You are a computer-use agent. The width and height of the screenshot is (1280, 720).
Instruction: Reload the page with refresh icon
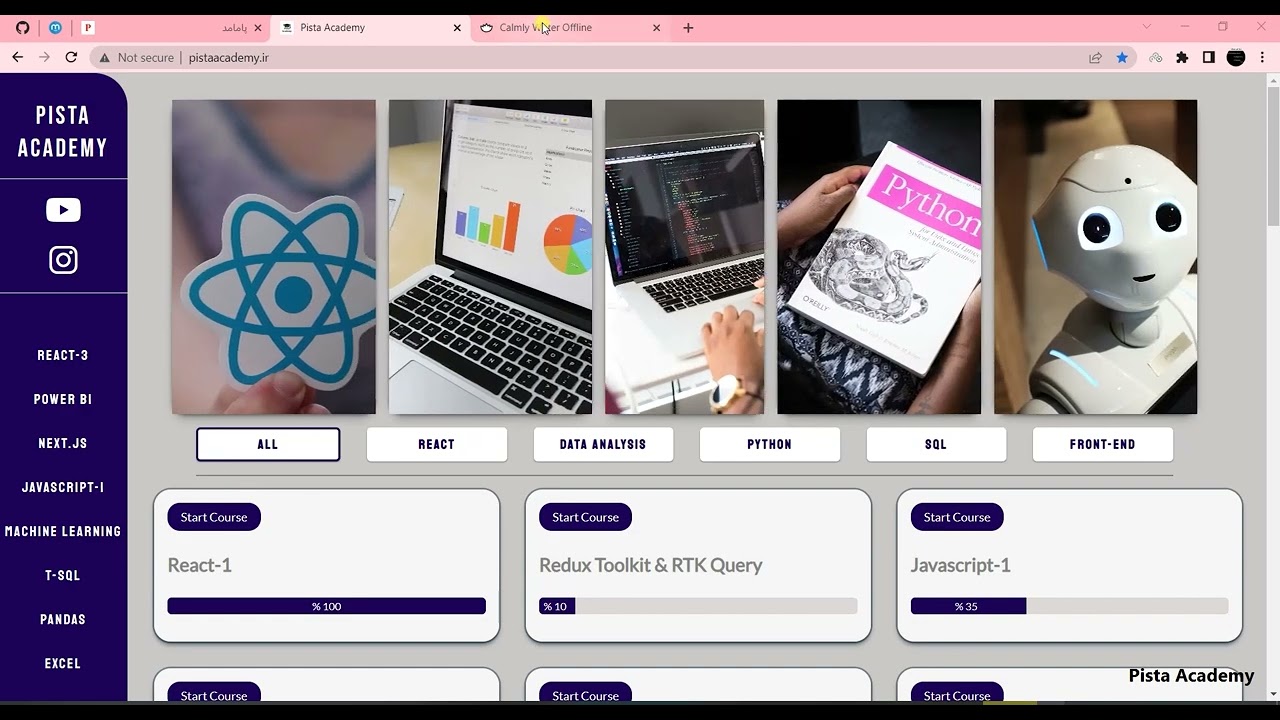tap(71, 58)
